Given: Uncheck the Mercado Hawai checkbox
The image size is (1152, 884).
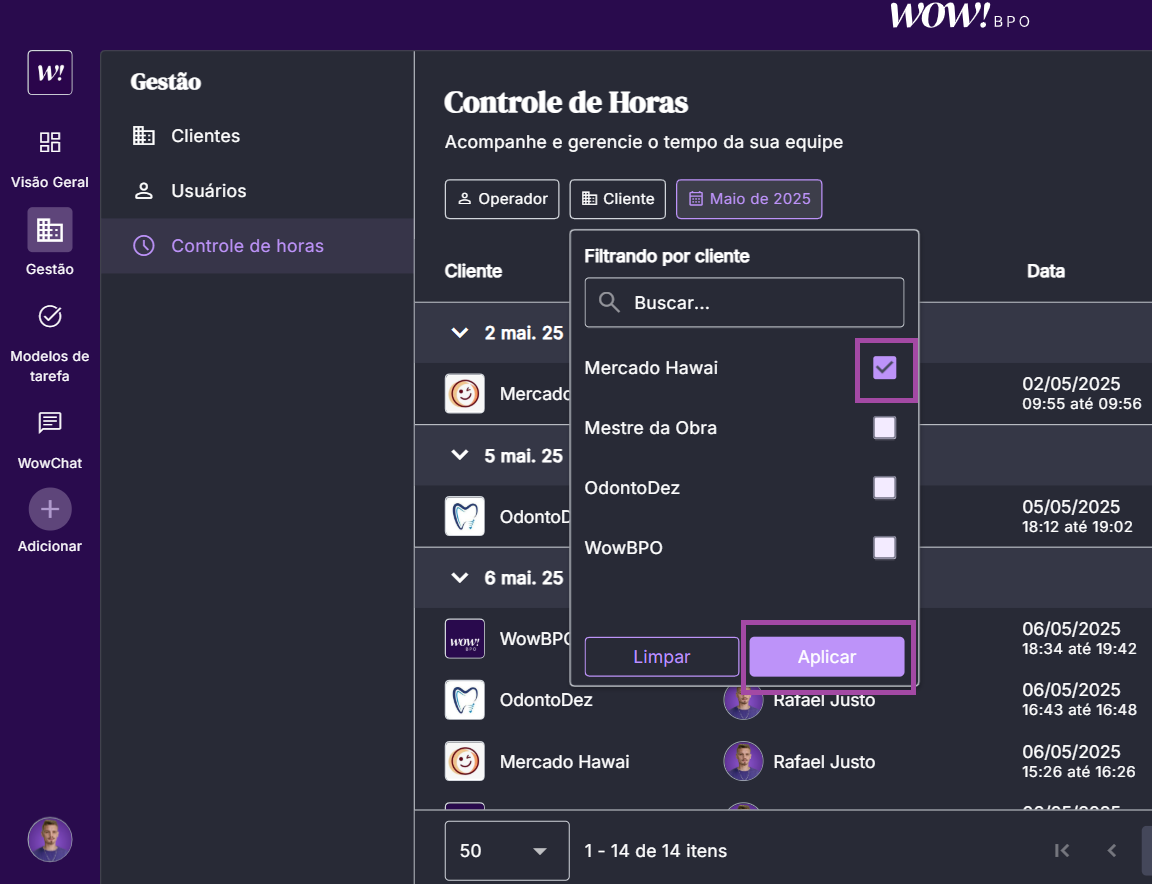Looking at the screenshot, I should (885, 368).
